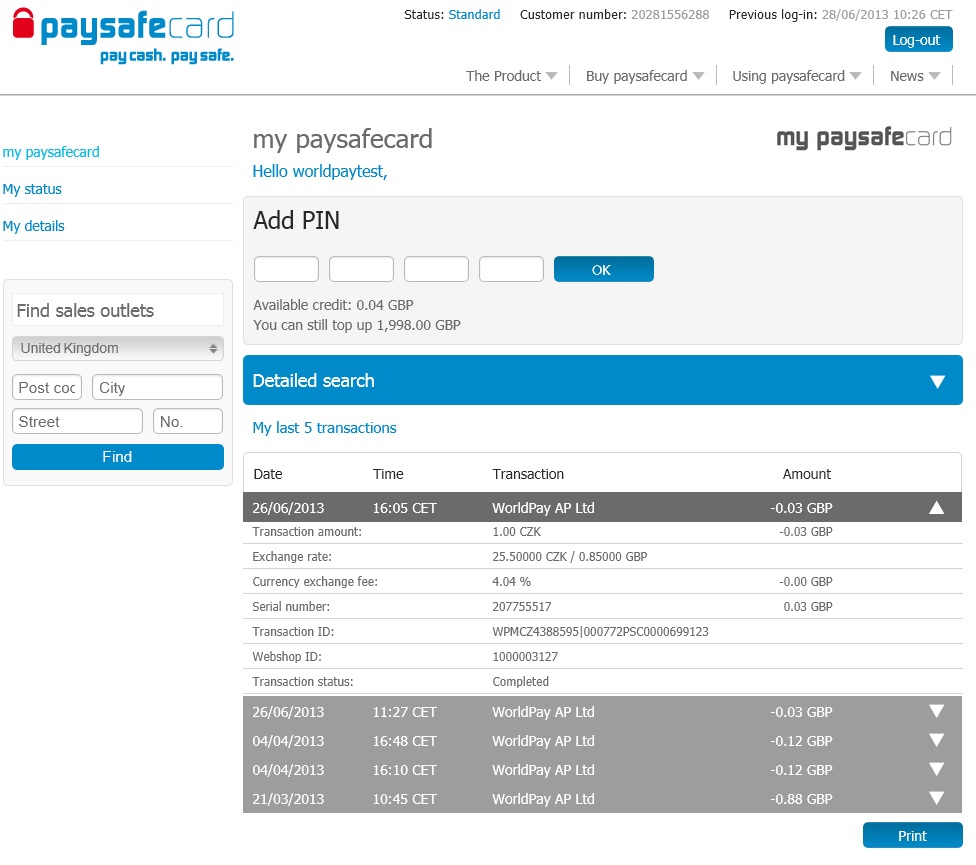Expand the 04/04/2013 16:10 transaction
This screenshot has width=976, height=865.
point(936,769)
